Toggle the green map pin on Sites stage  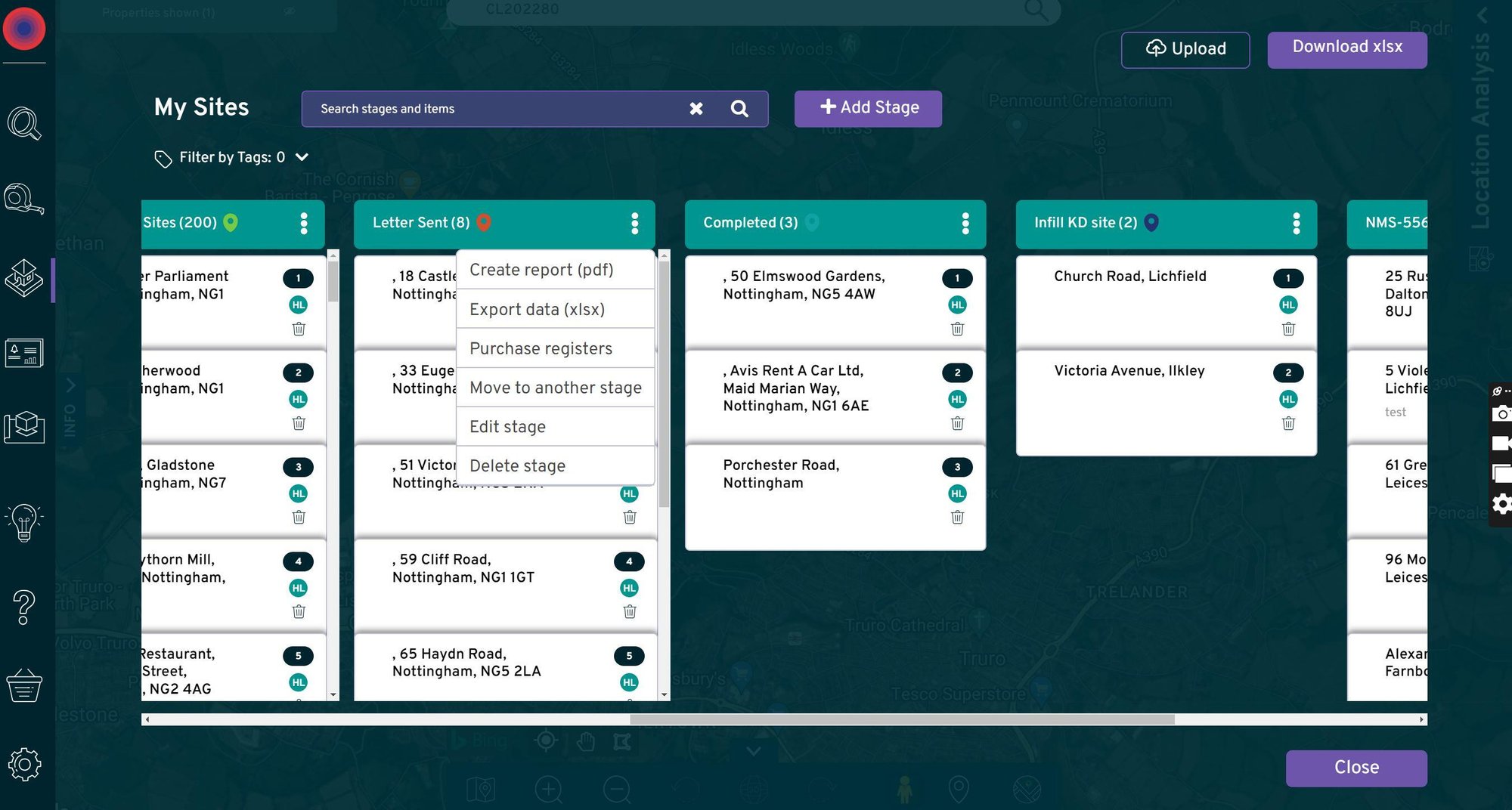[231, 222]
